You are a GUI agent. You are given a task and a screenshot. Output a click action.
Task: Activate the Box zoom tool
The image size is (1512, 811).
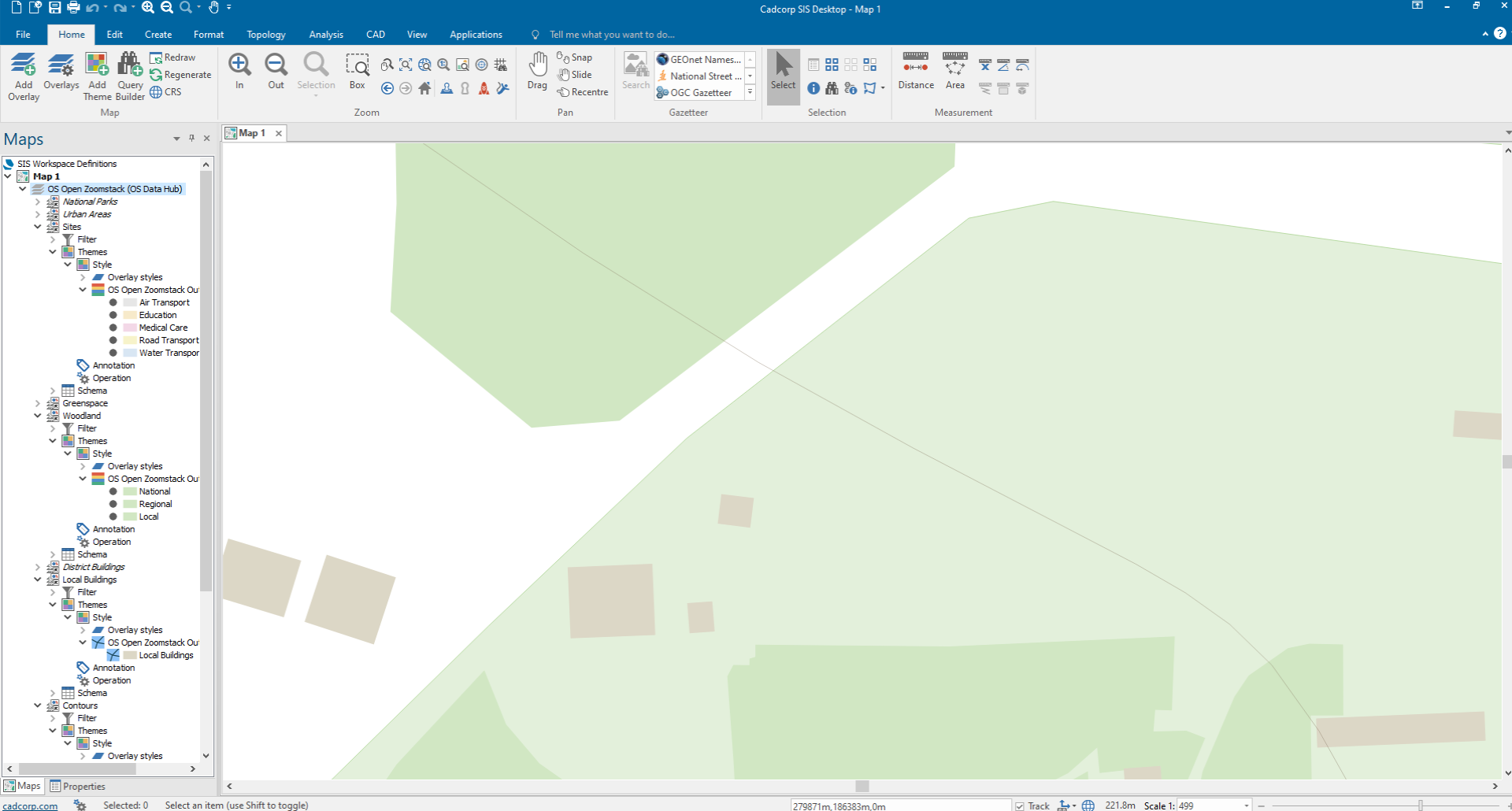point(358,71)
